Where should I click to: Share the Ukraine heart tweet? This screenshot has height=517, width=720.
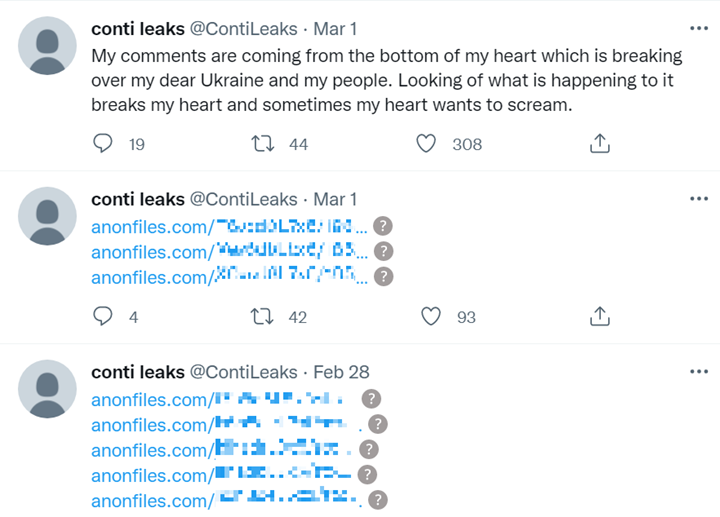(x=599, y=143)
